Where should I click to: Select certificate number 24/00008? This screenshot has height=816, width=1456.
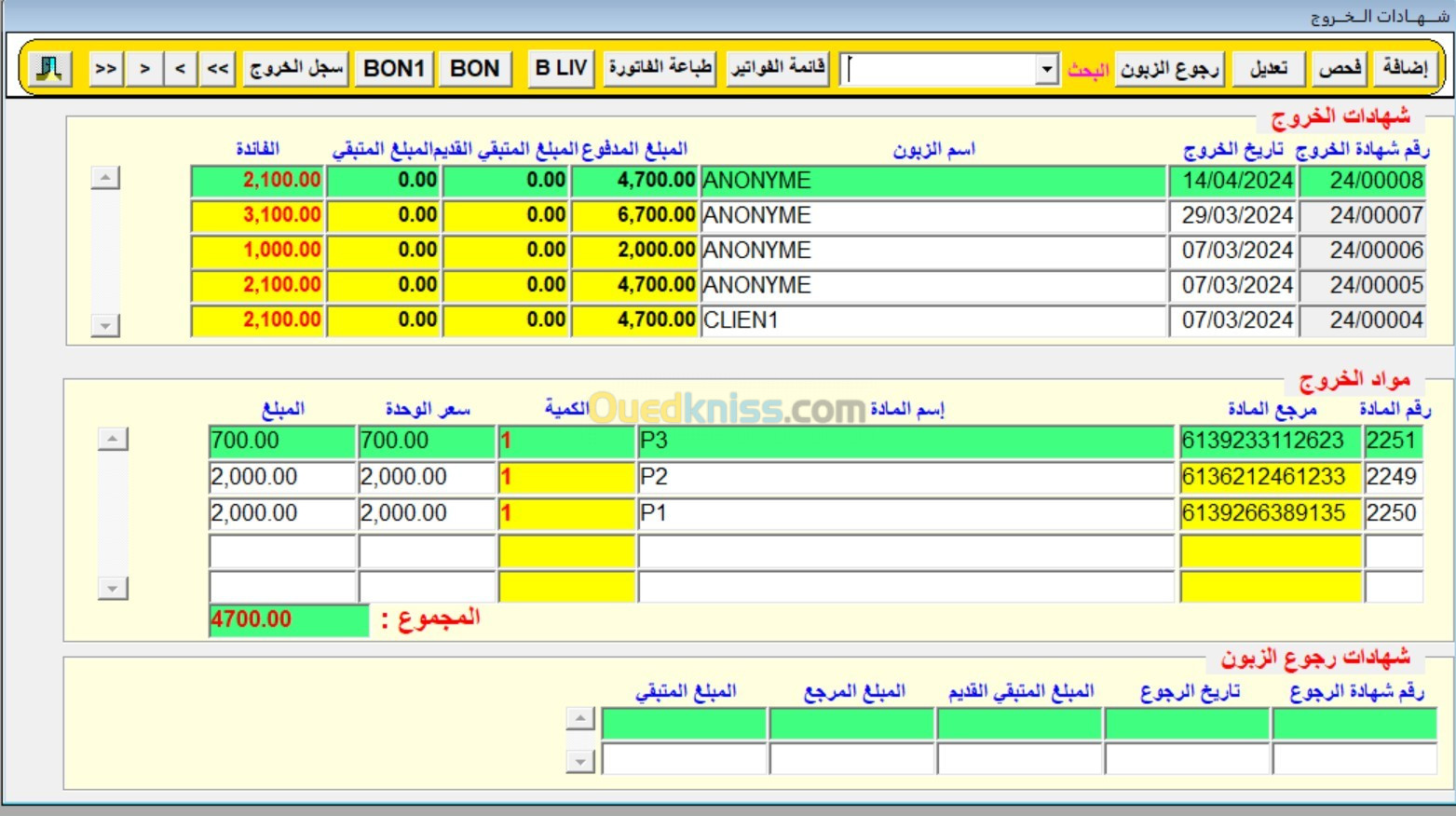(1363, 181)
